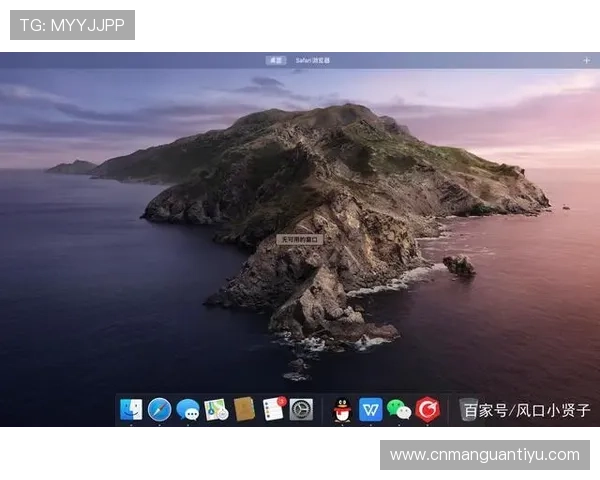
Task: Open the Messages app in dock
Action: 188,409
